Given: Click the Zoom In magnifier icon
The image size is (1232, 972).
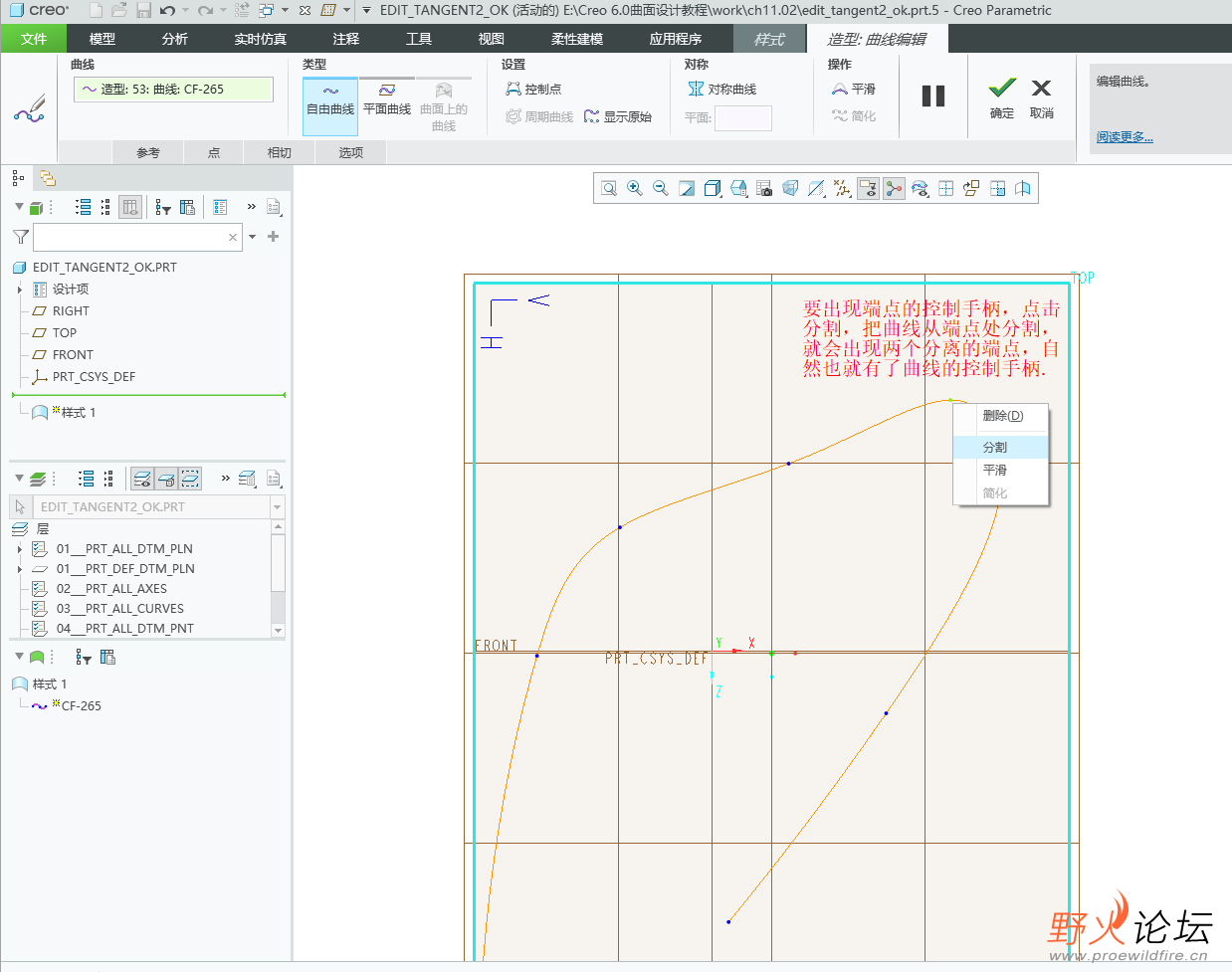Looking at the screenshot, I should (x=635, y=188).
